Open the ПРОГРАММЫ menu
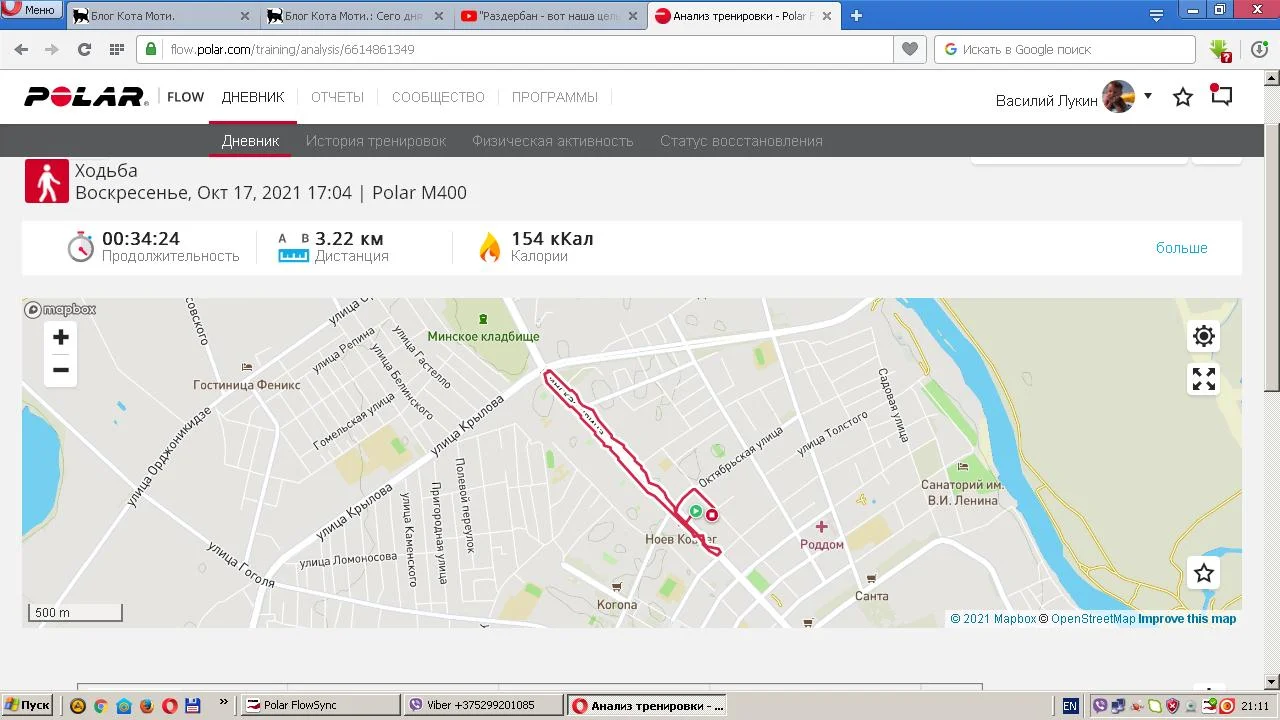 (555, 97)
